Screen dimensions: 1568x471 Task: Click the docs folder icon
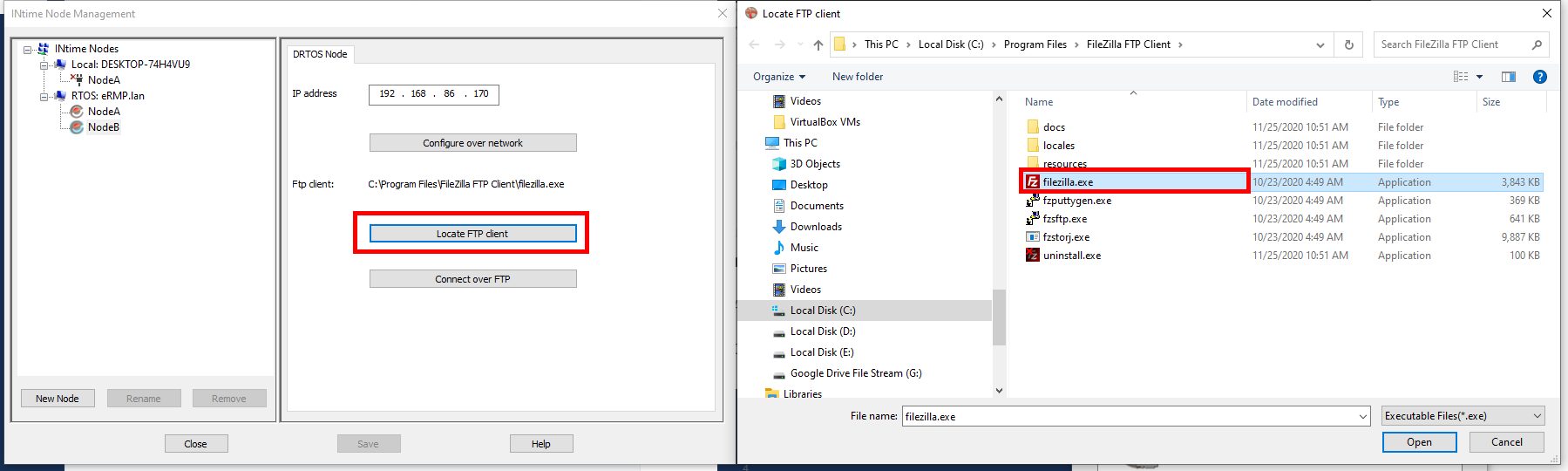click(1033, 127)
